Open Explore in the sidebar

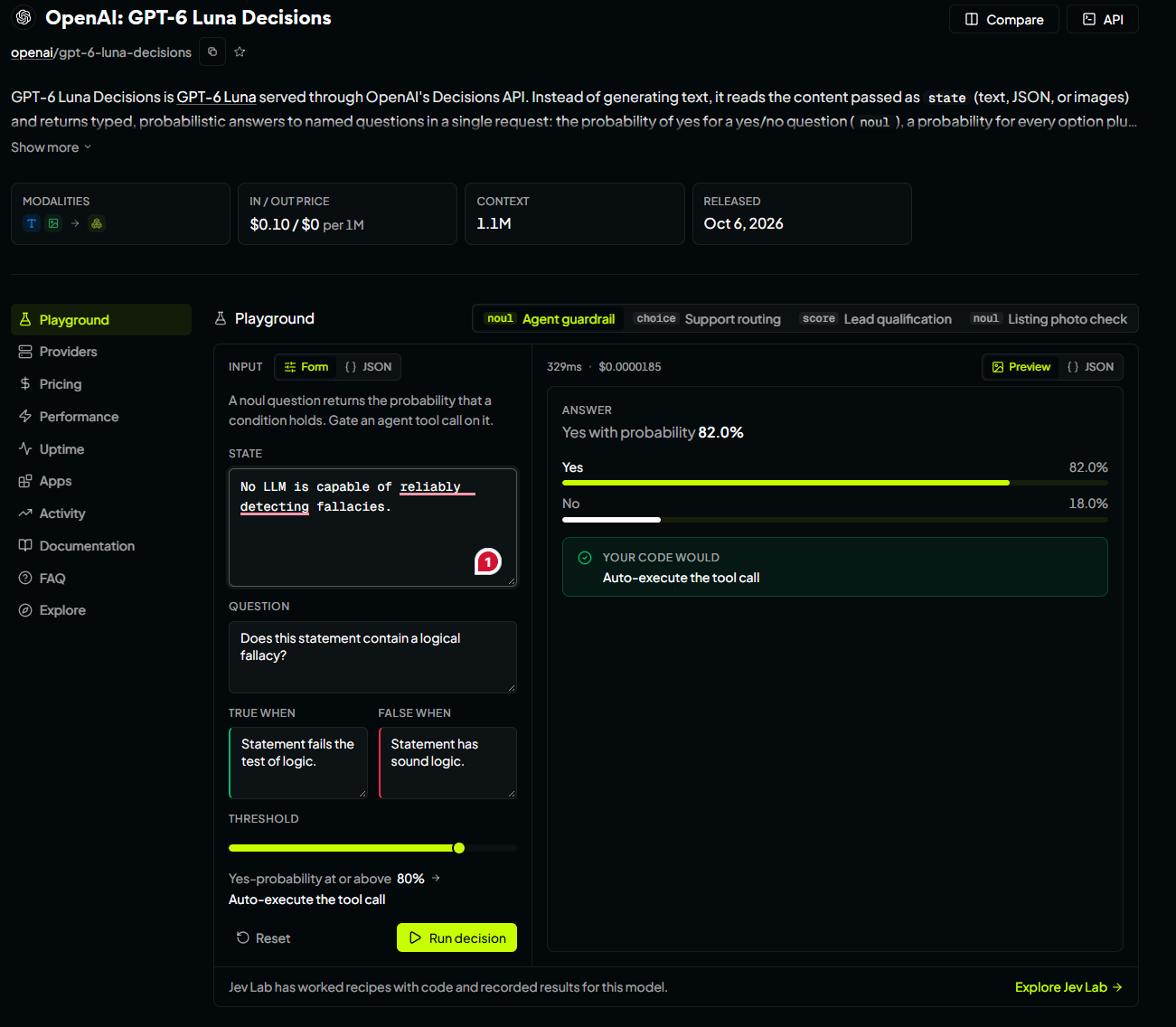pyautogui.click(x=101, y=610)
